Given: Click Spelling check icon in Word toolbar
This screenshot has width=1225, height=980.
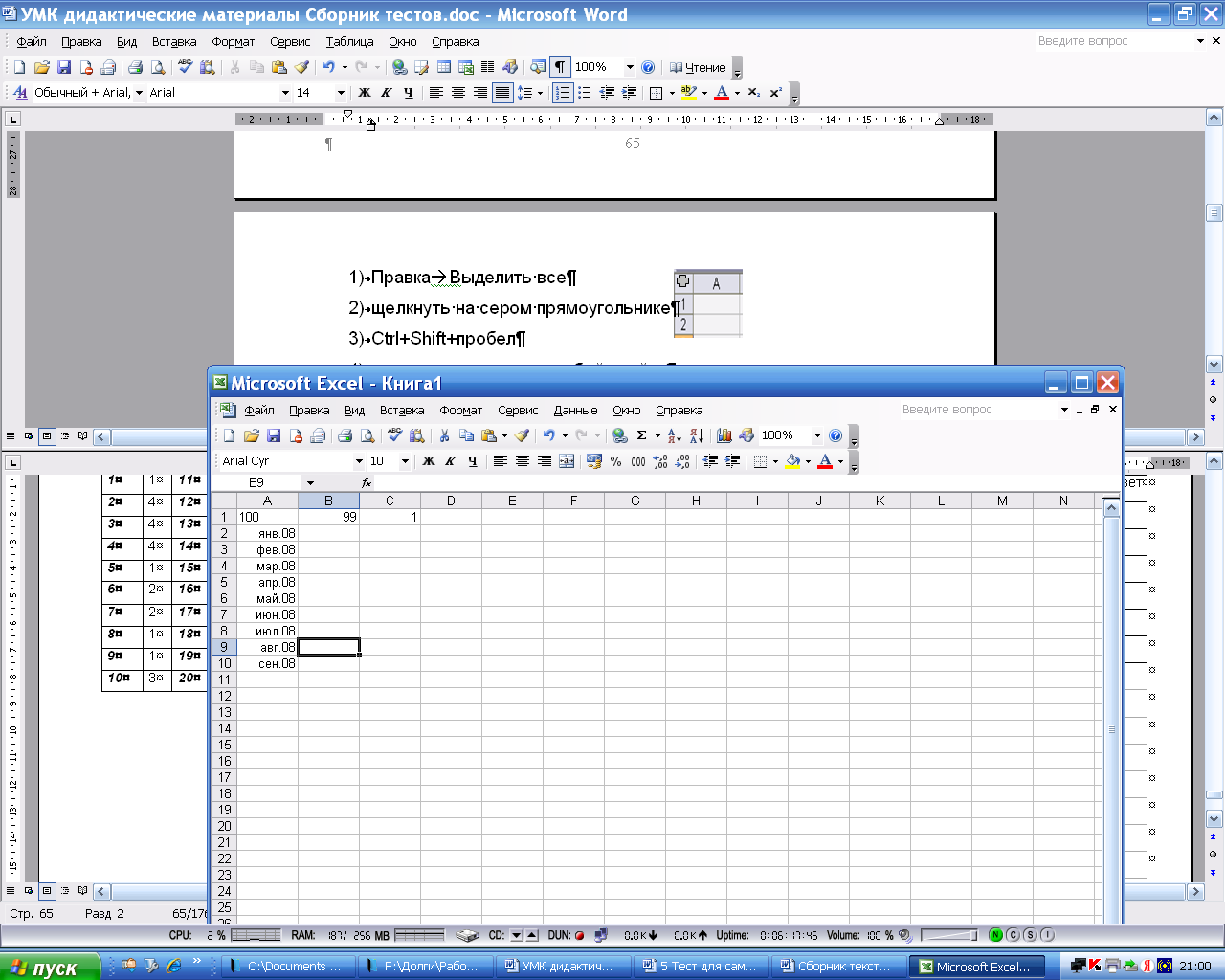Looking at the screenshot, I should click(186, 67).
